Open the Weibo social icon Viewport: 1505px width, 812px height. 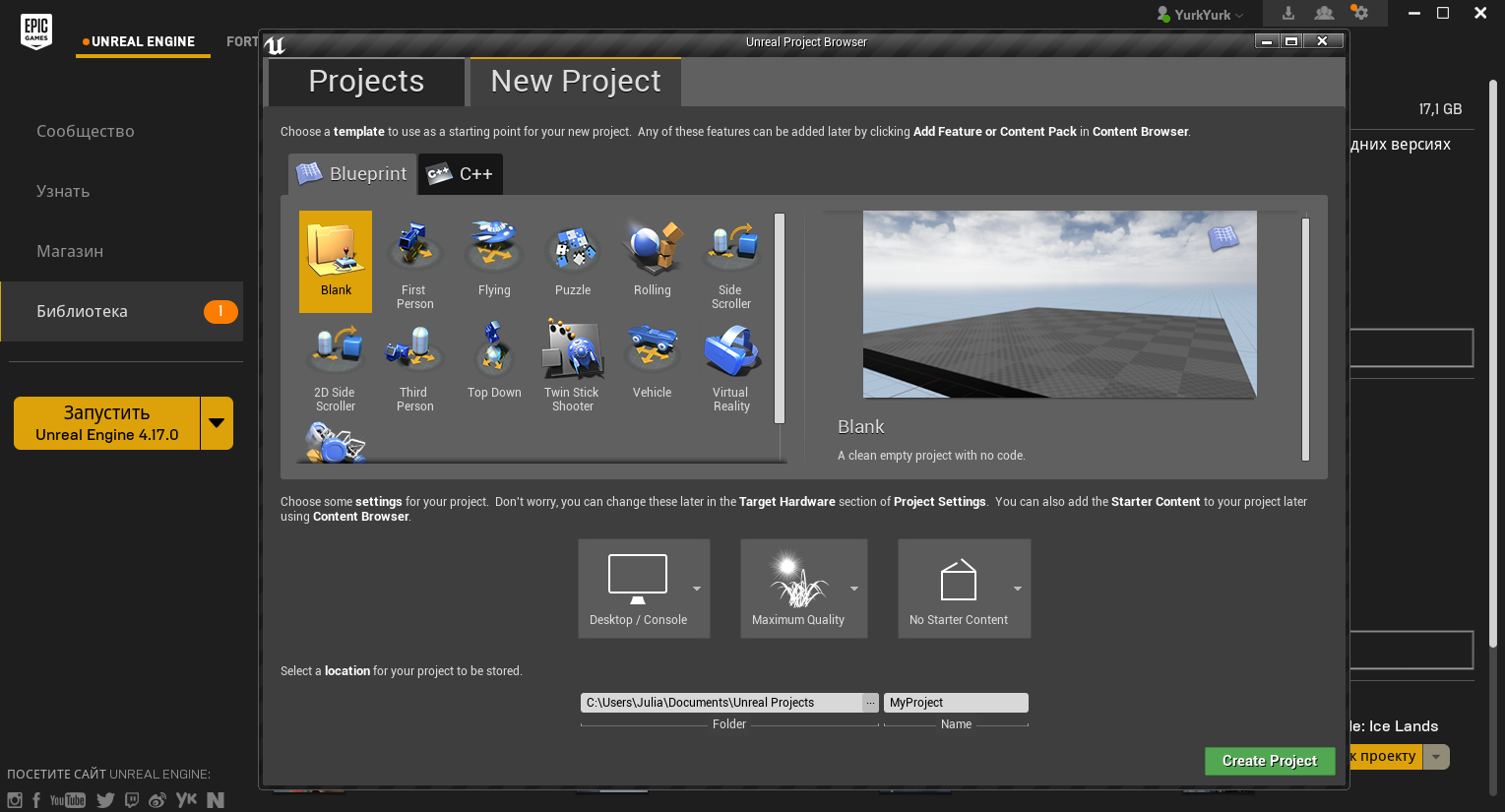(x=157, y=800)
